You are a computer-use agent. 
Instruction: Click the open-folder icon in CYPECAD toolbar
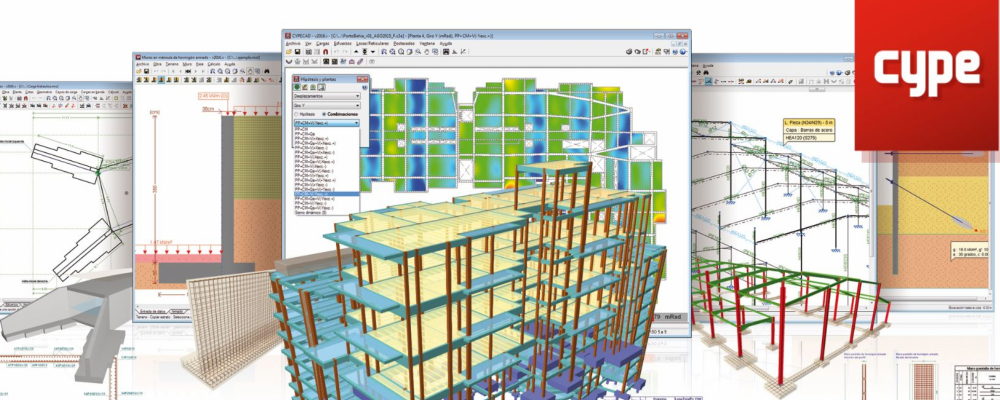289,52
